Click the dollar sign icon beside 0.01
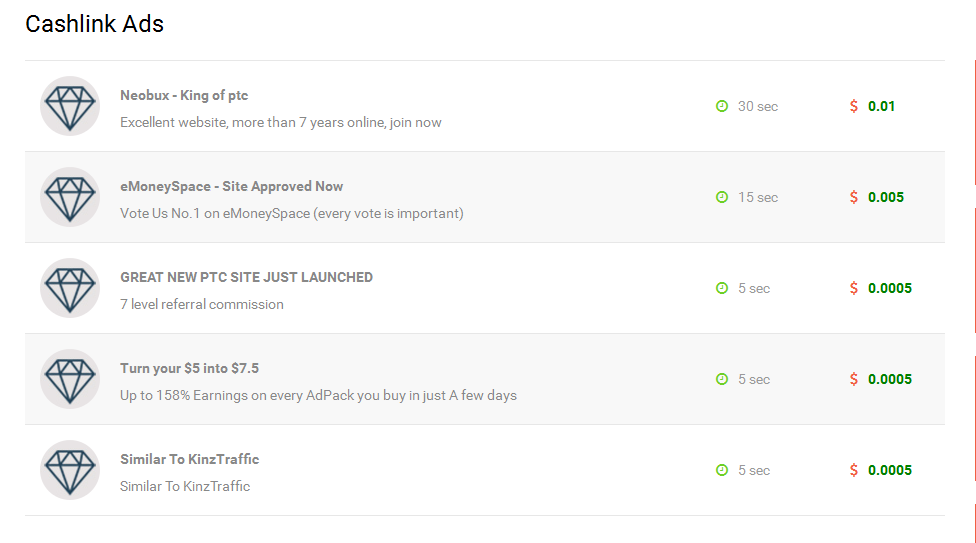This screenshot has height=543, width=976. click(x=853, y=106)
